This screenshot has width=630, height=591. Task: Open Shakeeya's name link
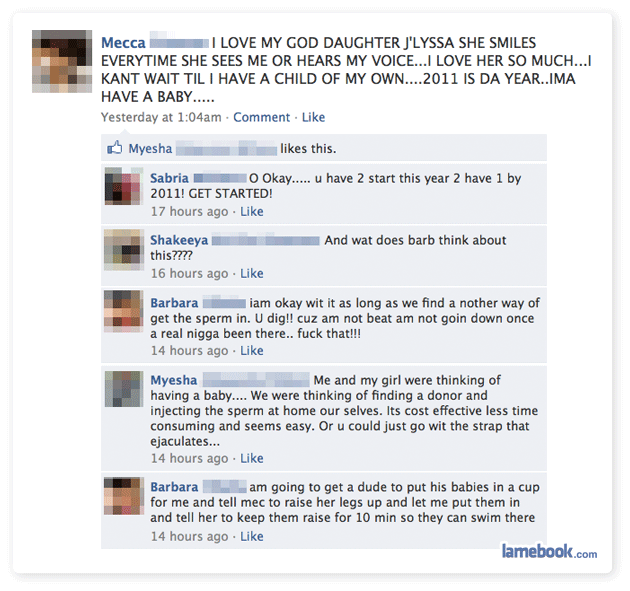pos(179,240)
